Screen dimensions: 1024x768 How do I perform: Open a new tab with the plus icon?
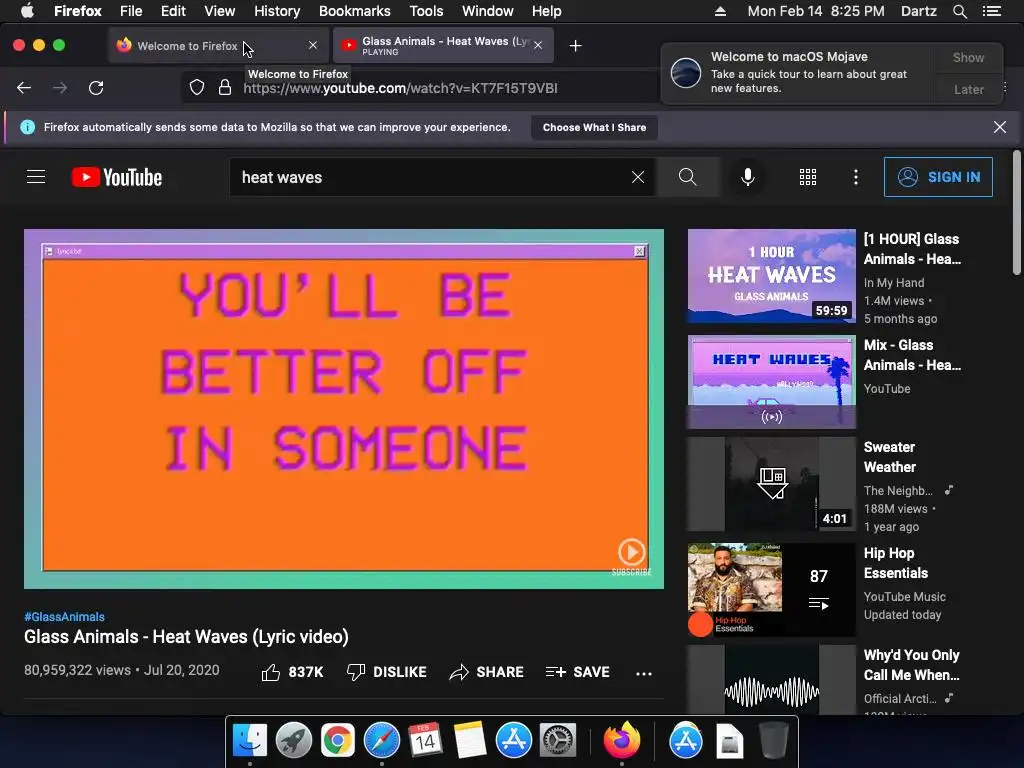(575, 46)
